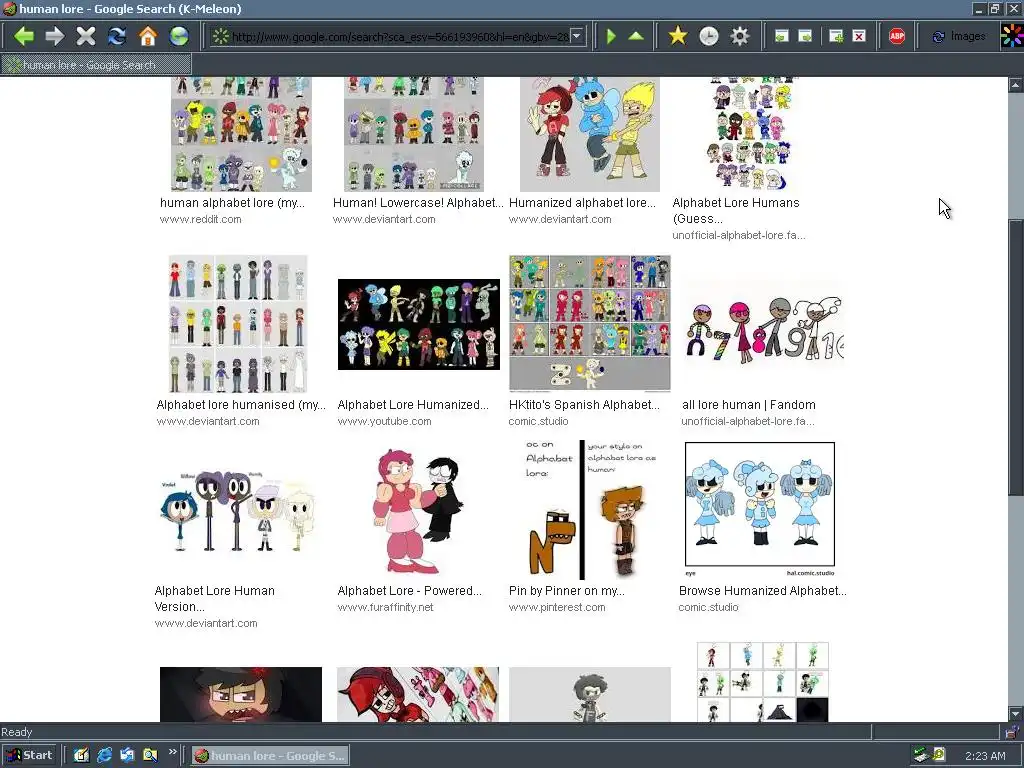Screen dimensions: 1024x768
Task: Open 'Human! Lowercase! Alphabet...' deviantart link
Action: pyautogui.click(x=418, y=202)
